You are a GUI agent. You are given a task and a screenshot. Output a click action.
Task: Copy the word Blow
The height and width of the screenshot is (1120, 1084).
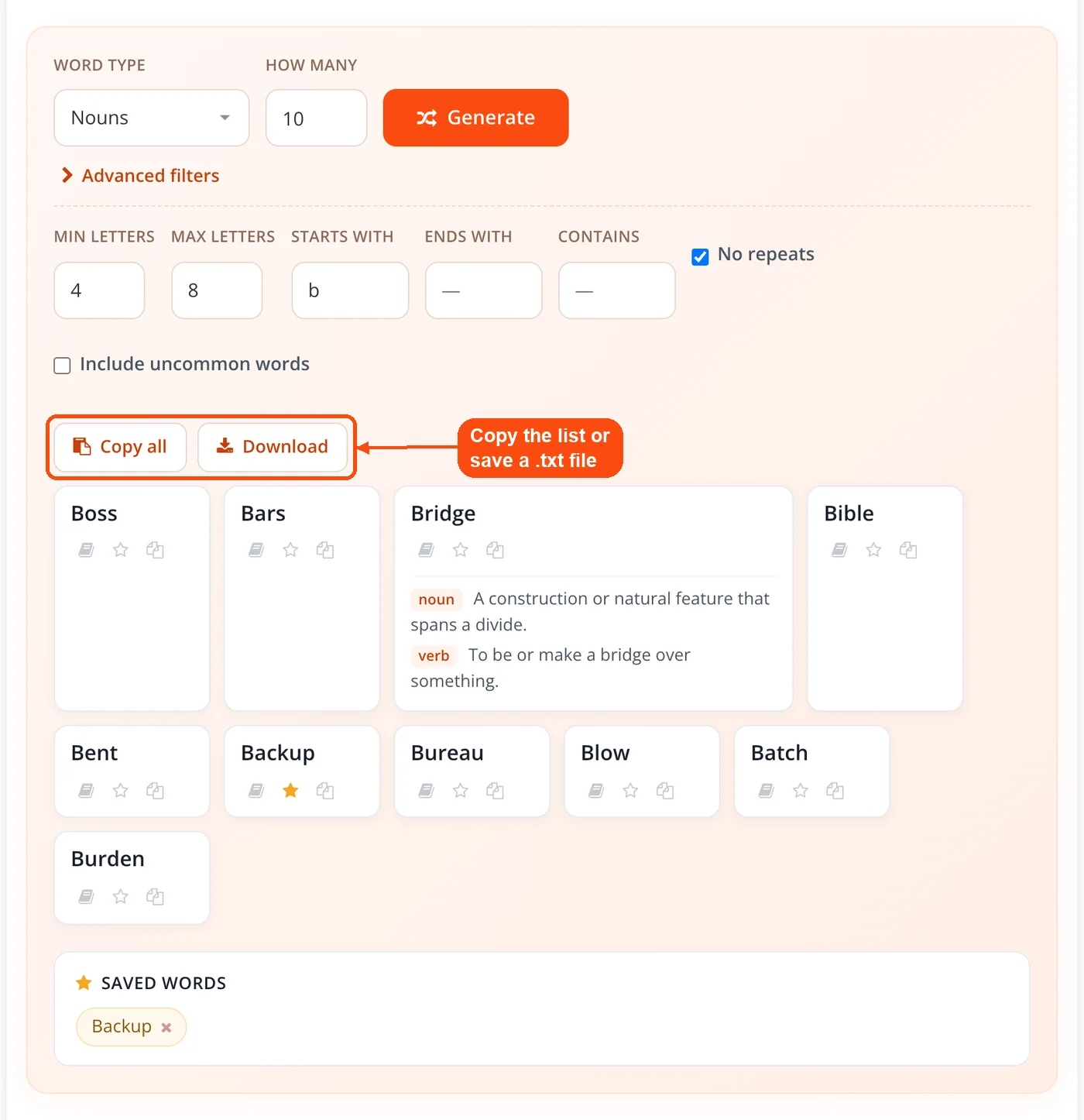point(665,790)
